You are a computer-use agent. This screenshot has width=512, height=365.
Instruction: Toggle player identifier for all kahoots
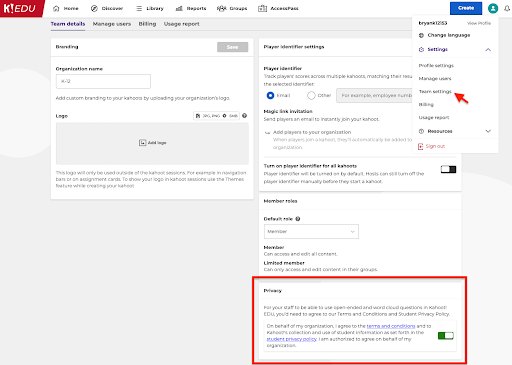click(x=448, y=169)
